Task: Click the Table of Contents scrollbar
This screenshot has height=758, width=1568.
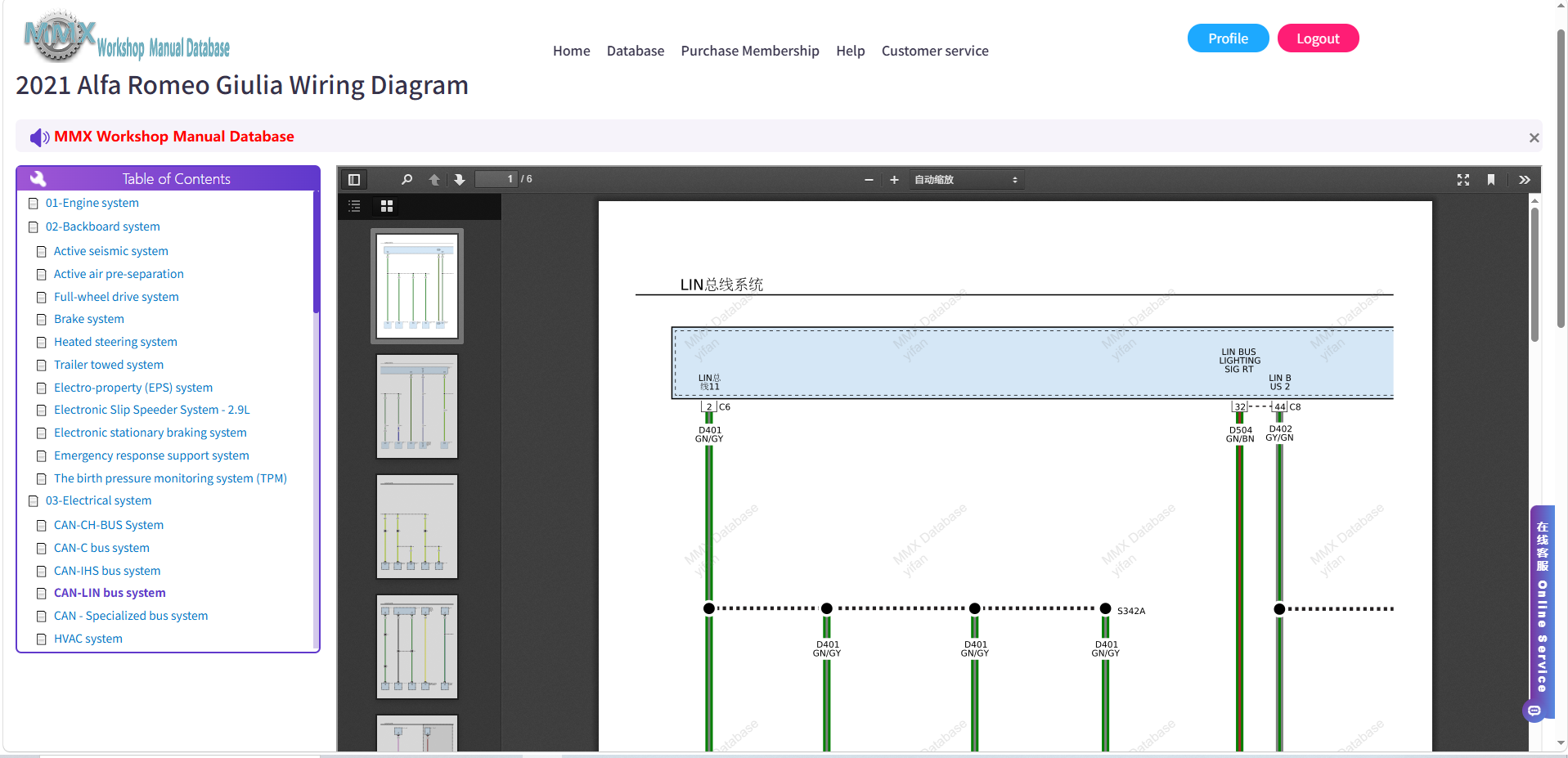Action: tap(316, 252)
